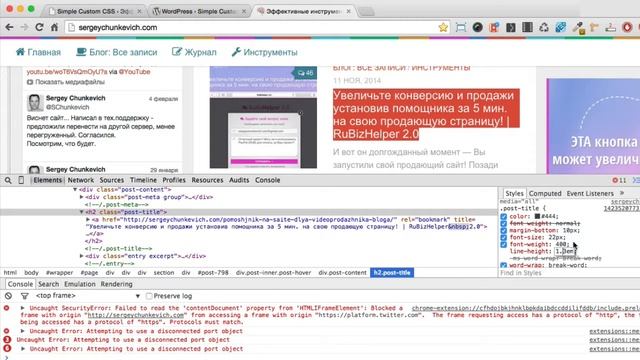
Task: Toggle font-weight 400 property checkbox
Action: coord(504,244)
